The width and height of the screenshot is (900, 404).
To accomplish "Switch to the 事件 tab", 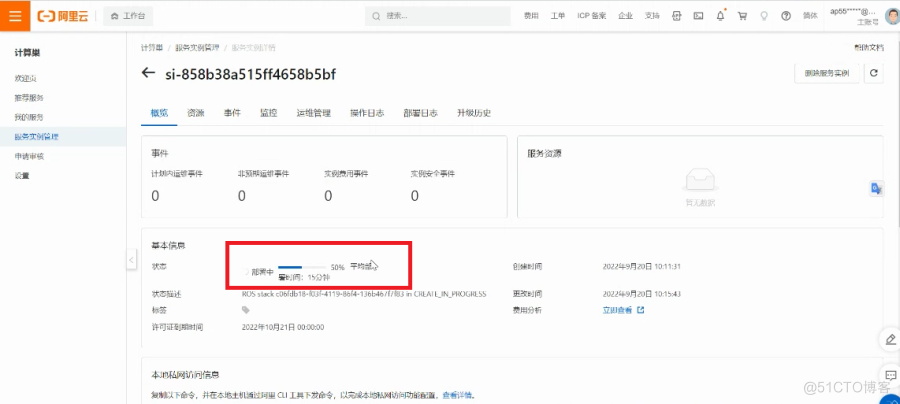I will pyautogui.click(x=232, y=113).
